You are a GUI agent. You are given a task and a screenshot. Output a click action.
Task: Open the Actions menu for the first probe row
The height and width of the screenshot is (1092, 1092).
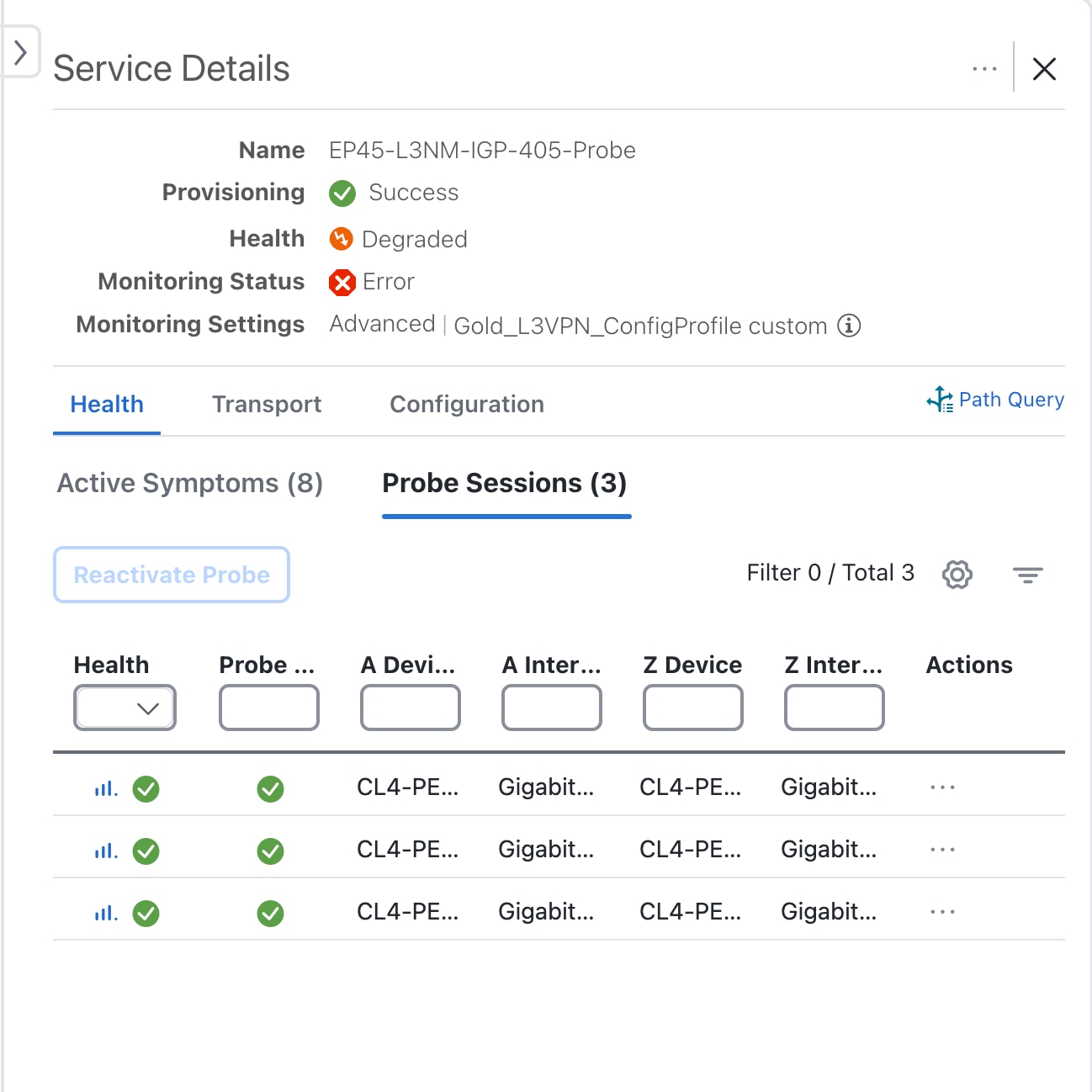(x=941, y=787)
